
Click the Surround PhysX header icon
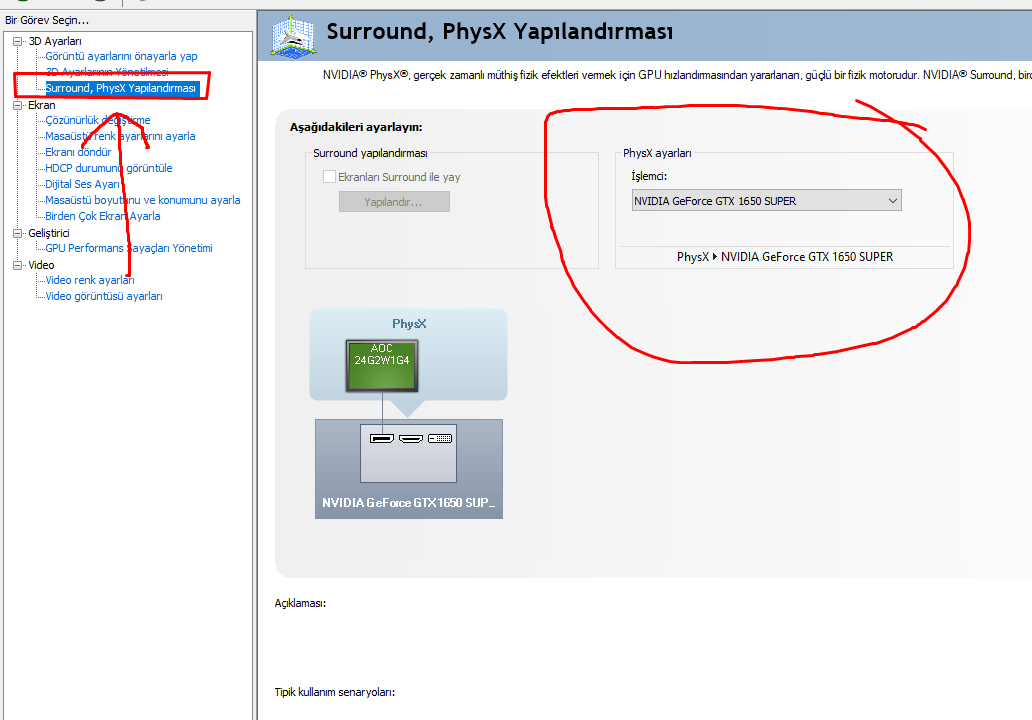tap(293, 37)
